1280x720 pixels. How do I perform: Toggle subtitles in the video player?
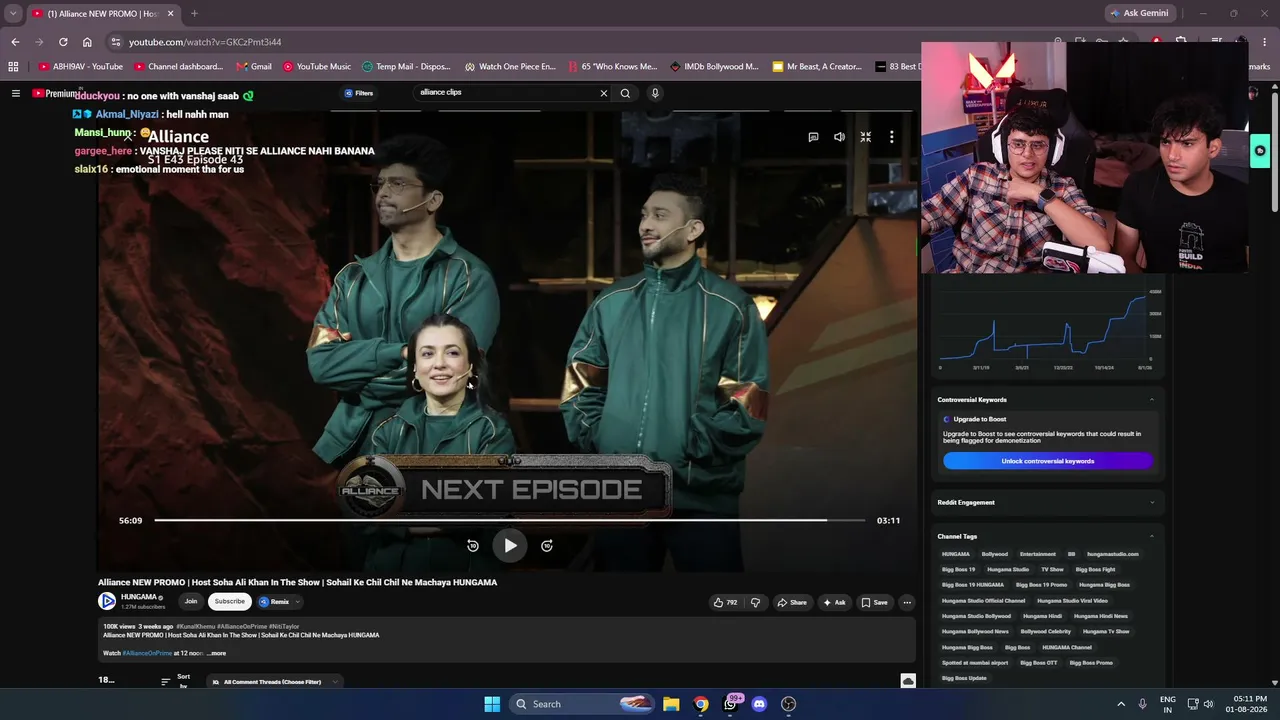coord(813,137)
